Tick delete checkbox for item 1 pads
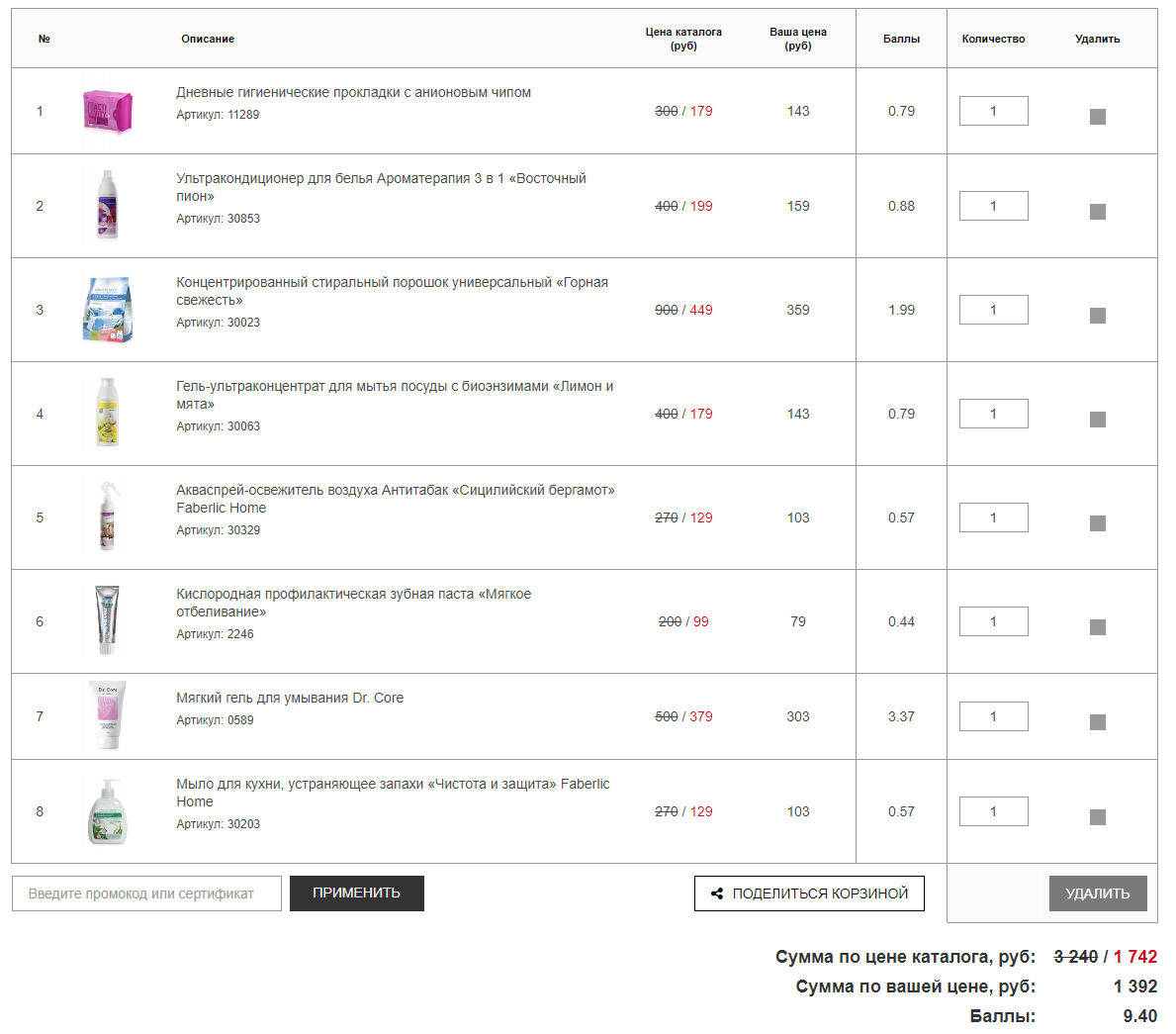The image size is (1176, 1034). 1097,117
